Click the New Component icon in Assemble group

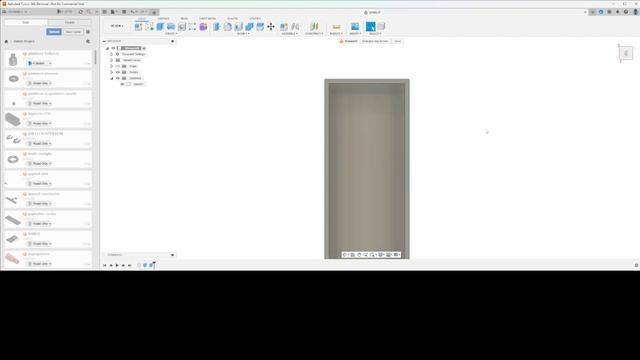click(284, 27)
